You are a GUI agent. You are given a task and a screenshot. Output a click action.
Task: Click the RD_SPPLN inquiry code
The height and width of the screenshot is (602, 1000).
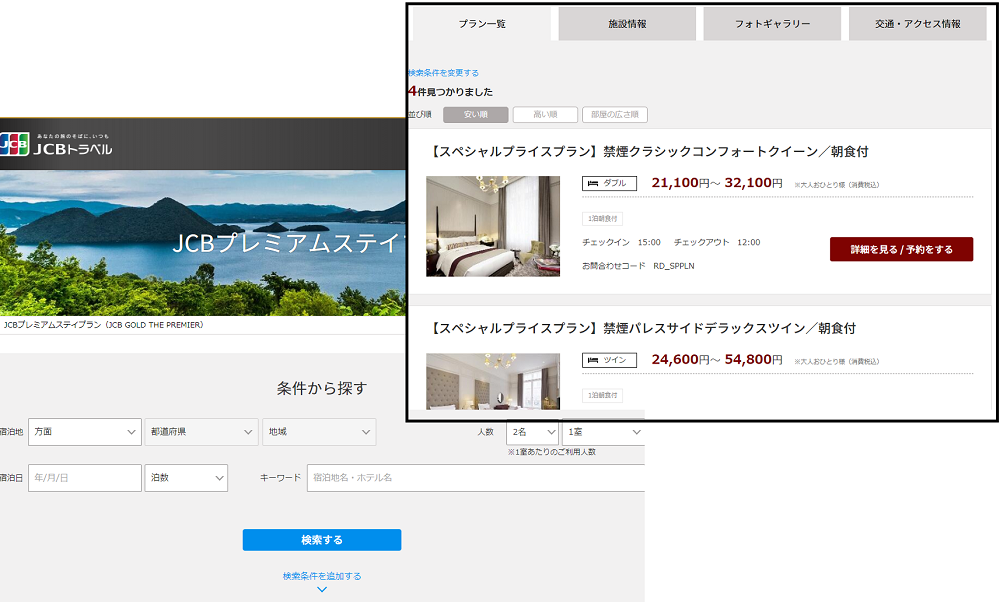tap(673, 266)
